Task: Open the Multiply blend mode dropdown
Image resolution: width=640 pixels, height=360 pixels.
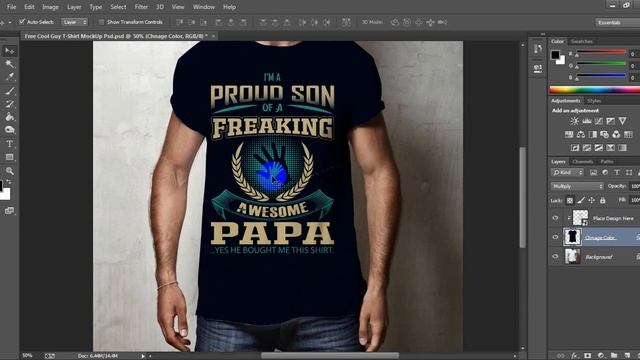Action: (x=577, y=186)
